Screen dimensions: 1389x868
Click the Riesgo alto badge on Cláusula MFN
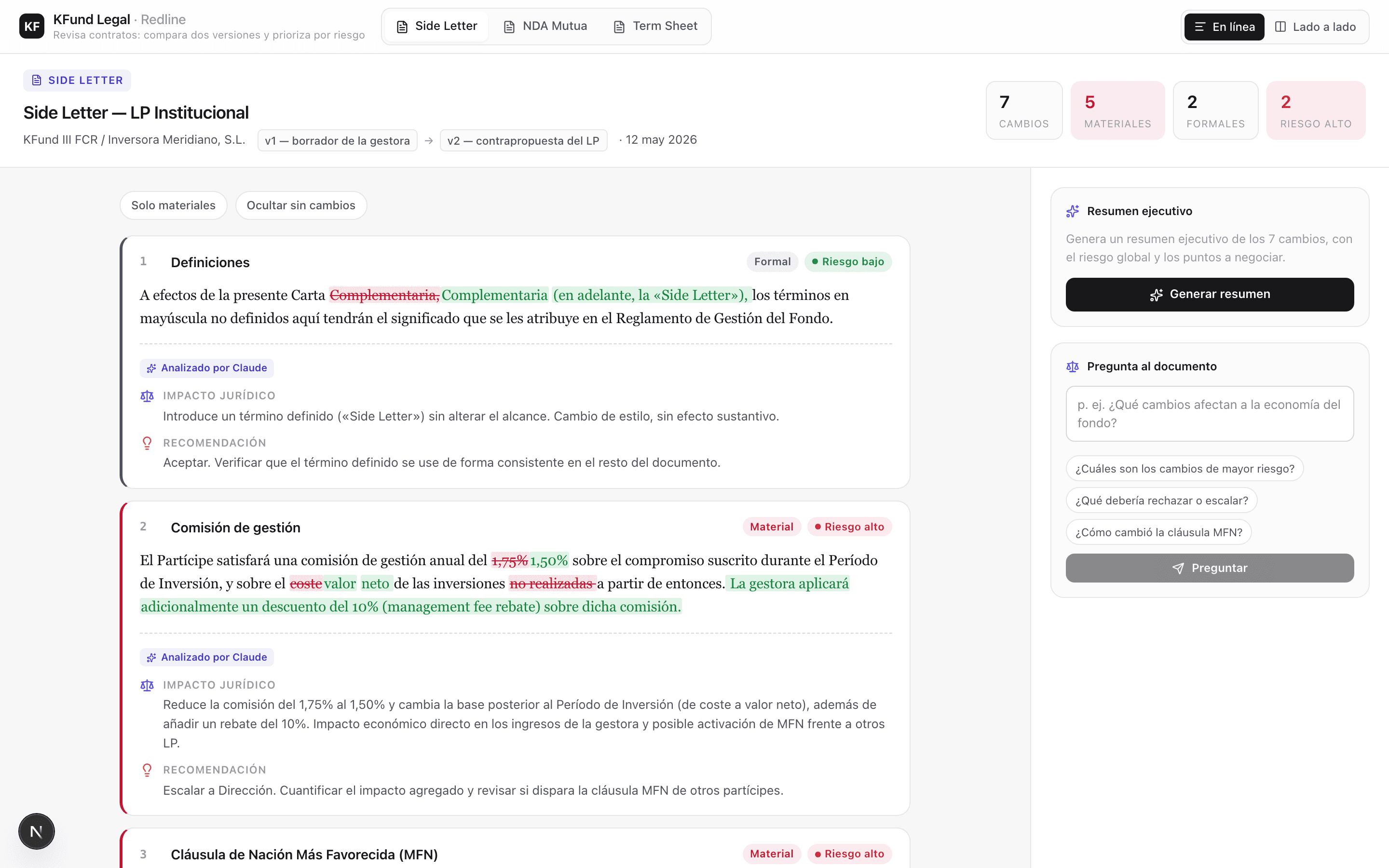click(849, 854)
